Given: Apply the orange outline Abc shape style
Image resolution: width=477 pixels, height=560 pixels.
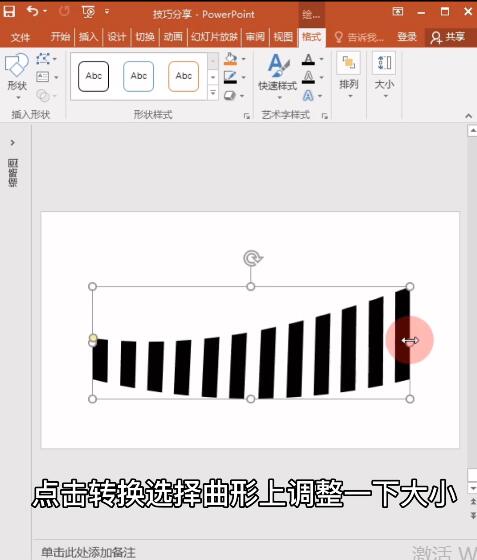Looking at the screenshot, I should 184,76.
